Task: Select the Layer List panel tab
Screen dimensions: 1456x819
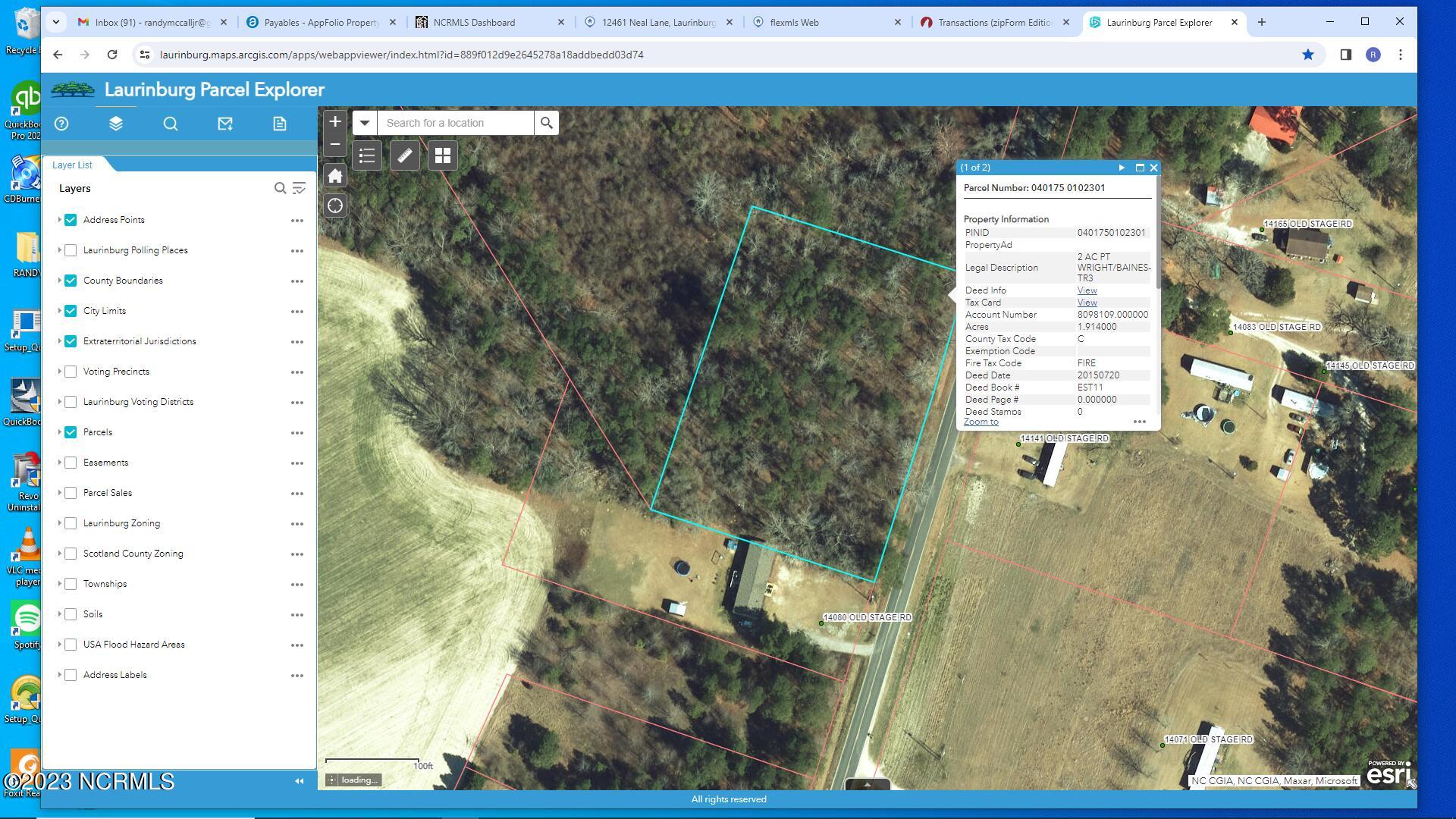Action: 72,165
